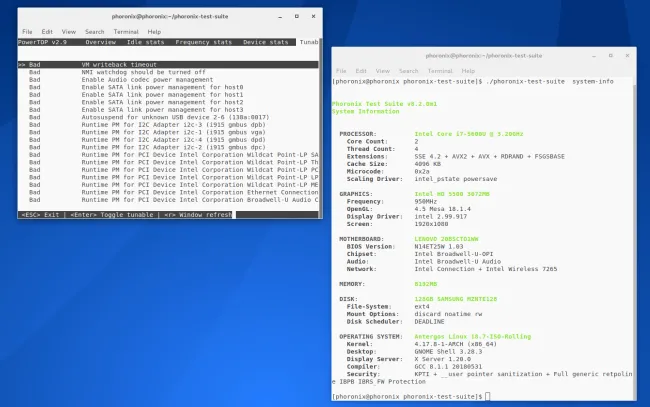Click 'Antergos Linux 18.7-ISO-Rolling' OS value
This screenshot has width=650, height=407.
(473, 337)
